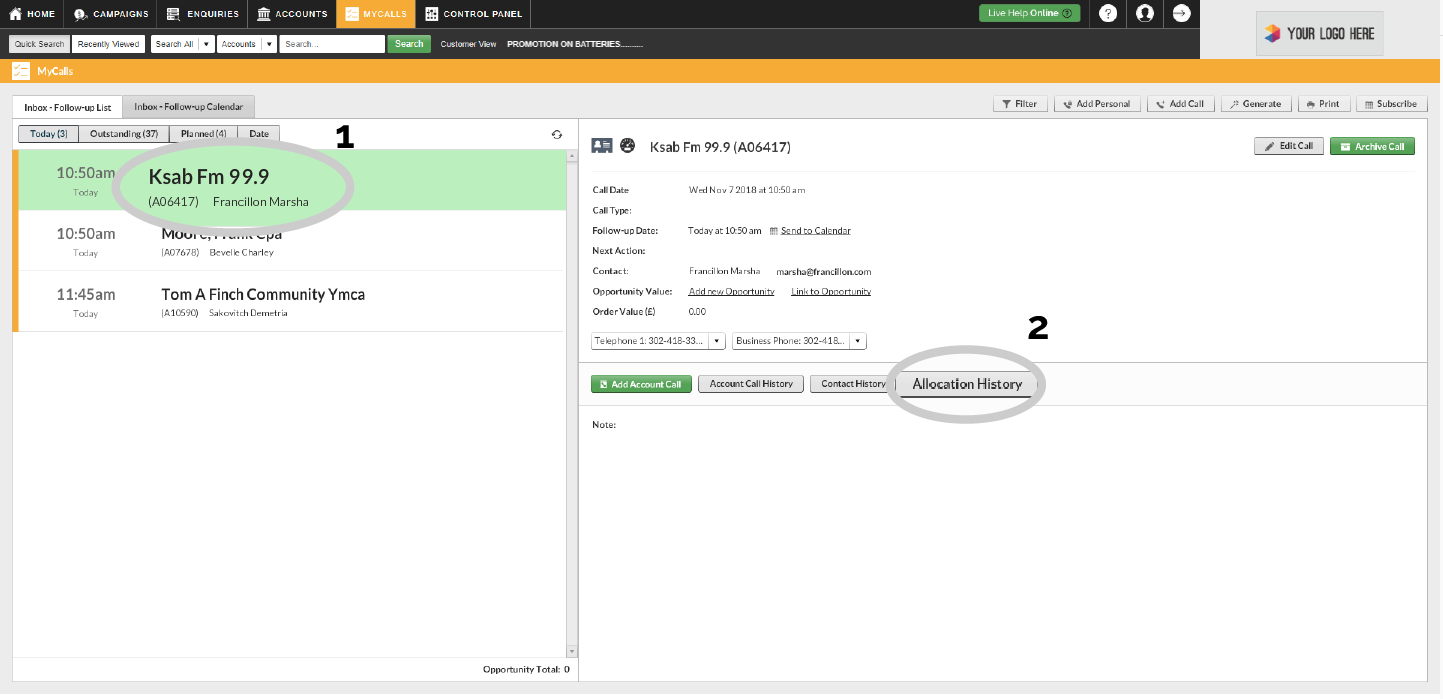Show Today (3) calls
This screenshot has height=699, width=1443.
click(49, 134)
